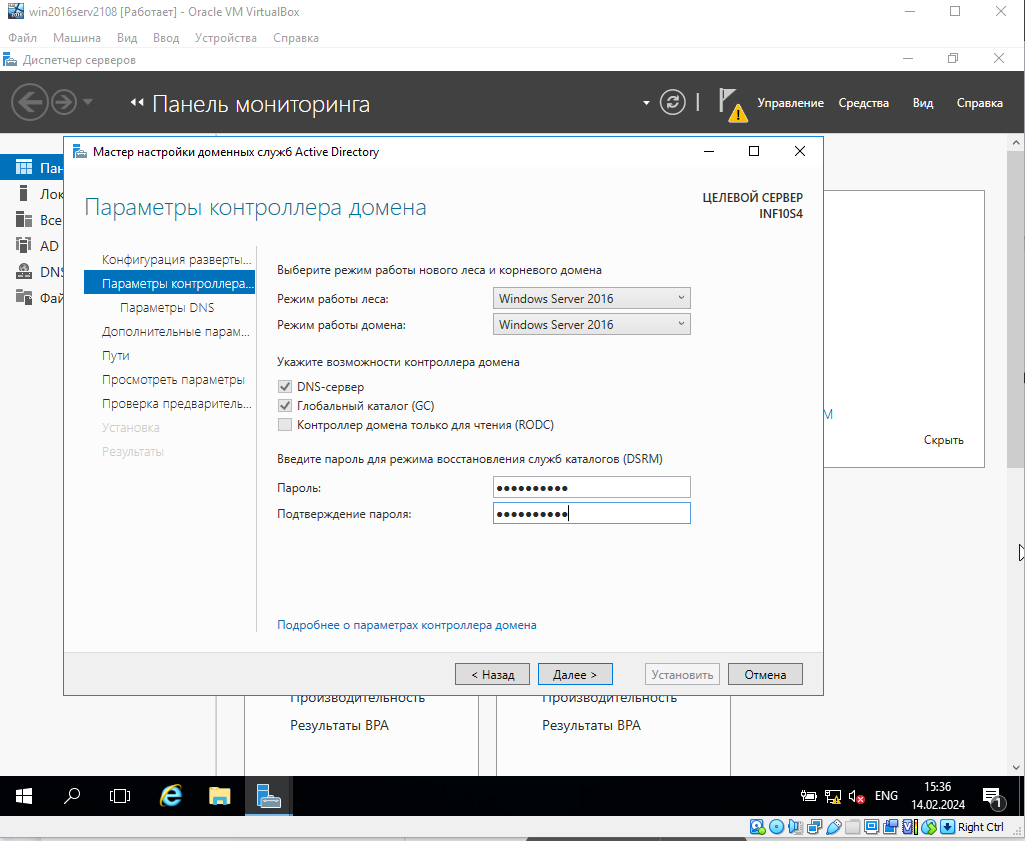Select the file services icon in sidebar
The height and width of the screenshot is (841, 1025).
24,298
